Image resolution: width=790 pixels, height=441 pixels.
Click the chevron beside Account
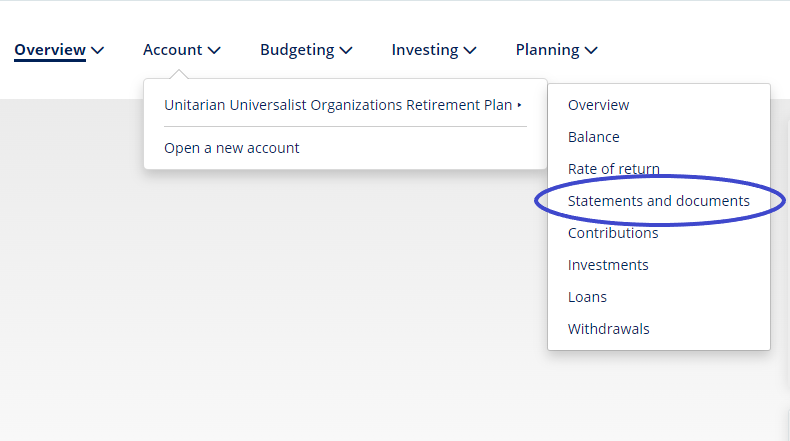point(215,50)
